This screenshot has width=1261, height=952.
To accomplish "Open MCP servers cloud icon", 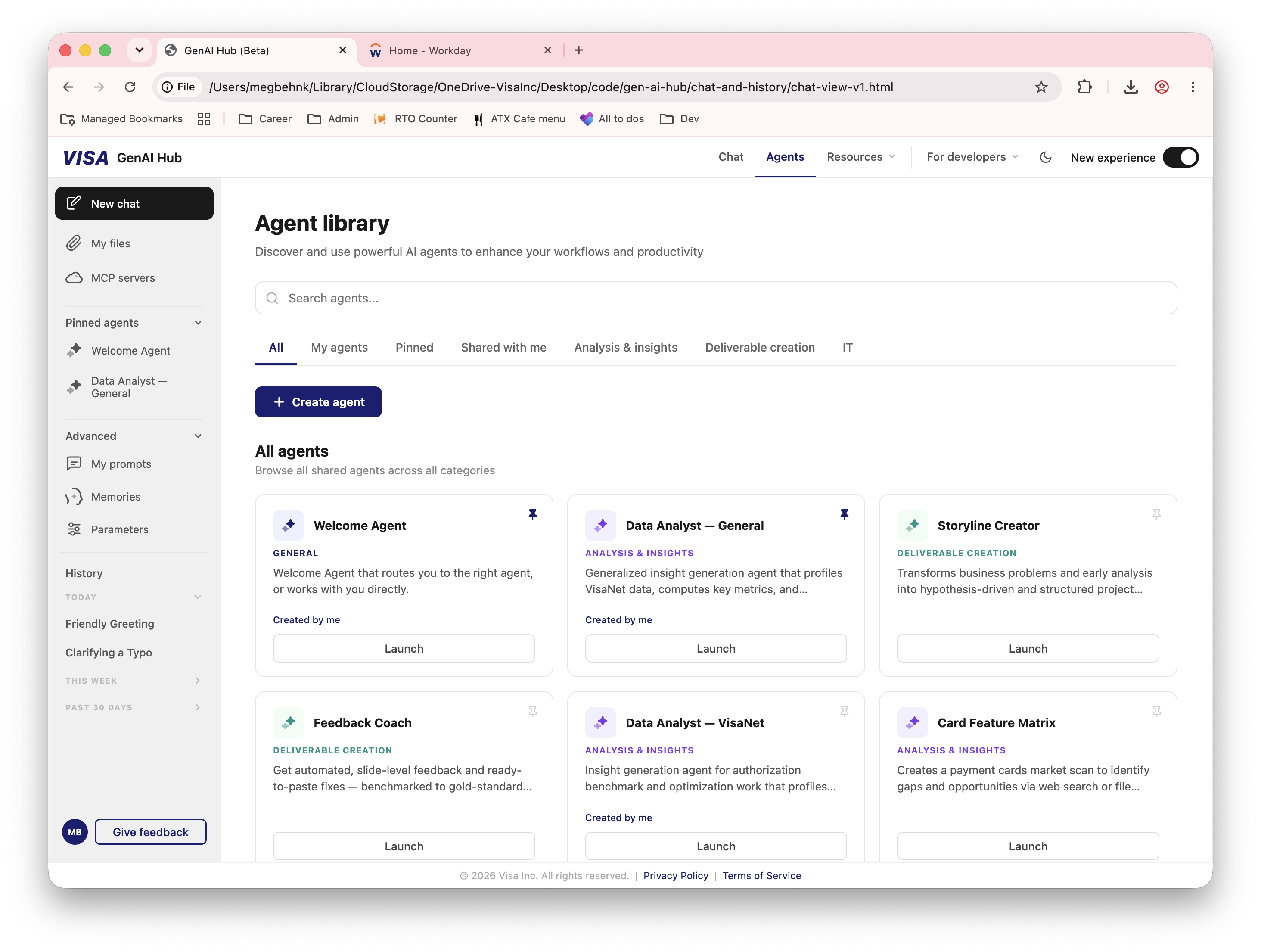I will click(x=74, y=277).
